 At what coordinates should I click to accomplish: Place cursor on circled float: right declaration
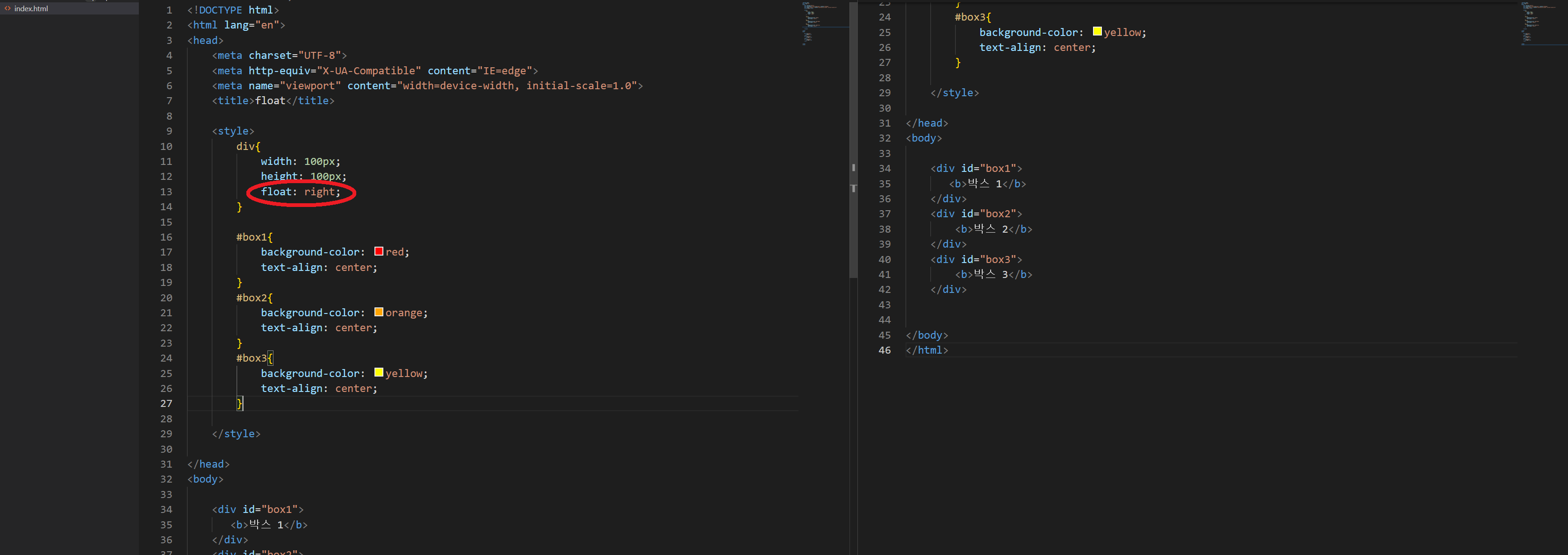pos(301,192)
